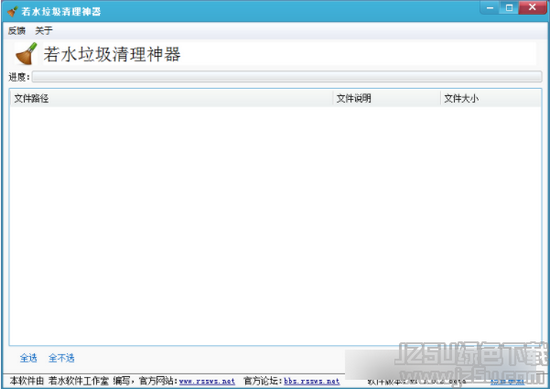Open the official forum bbs link
The image size is (550, 389).
[x=312, y=381]
